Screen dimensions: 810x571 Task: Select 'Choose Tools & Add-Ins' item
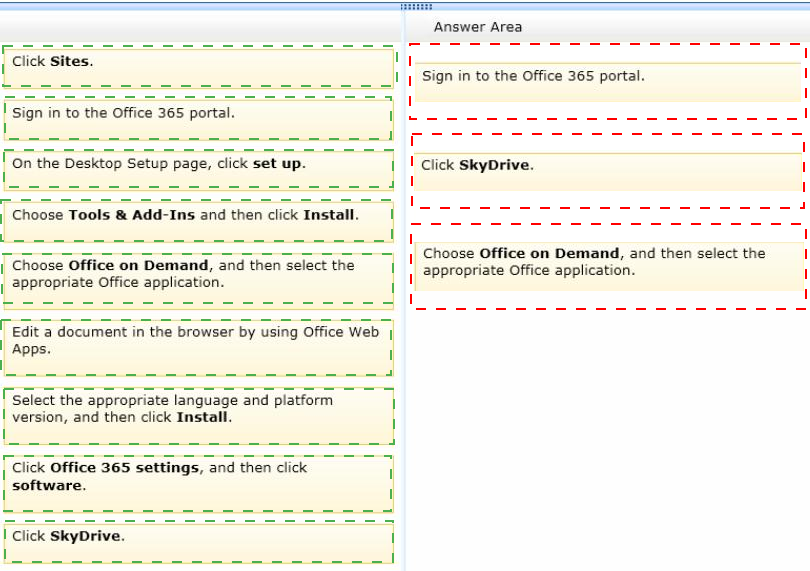(198, 221)
